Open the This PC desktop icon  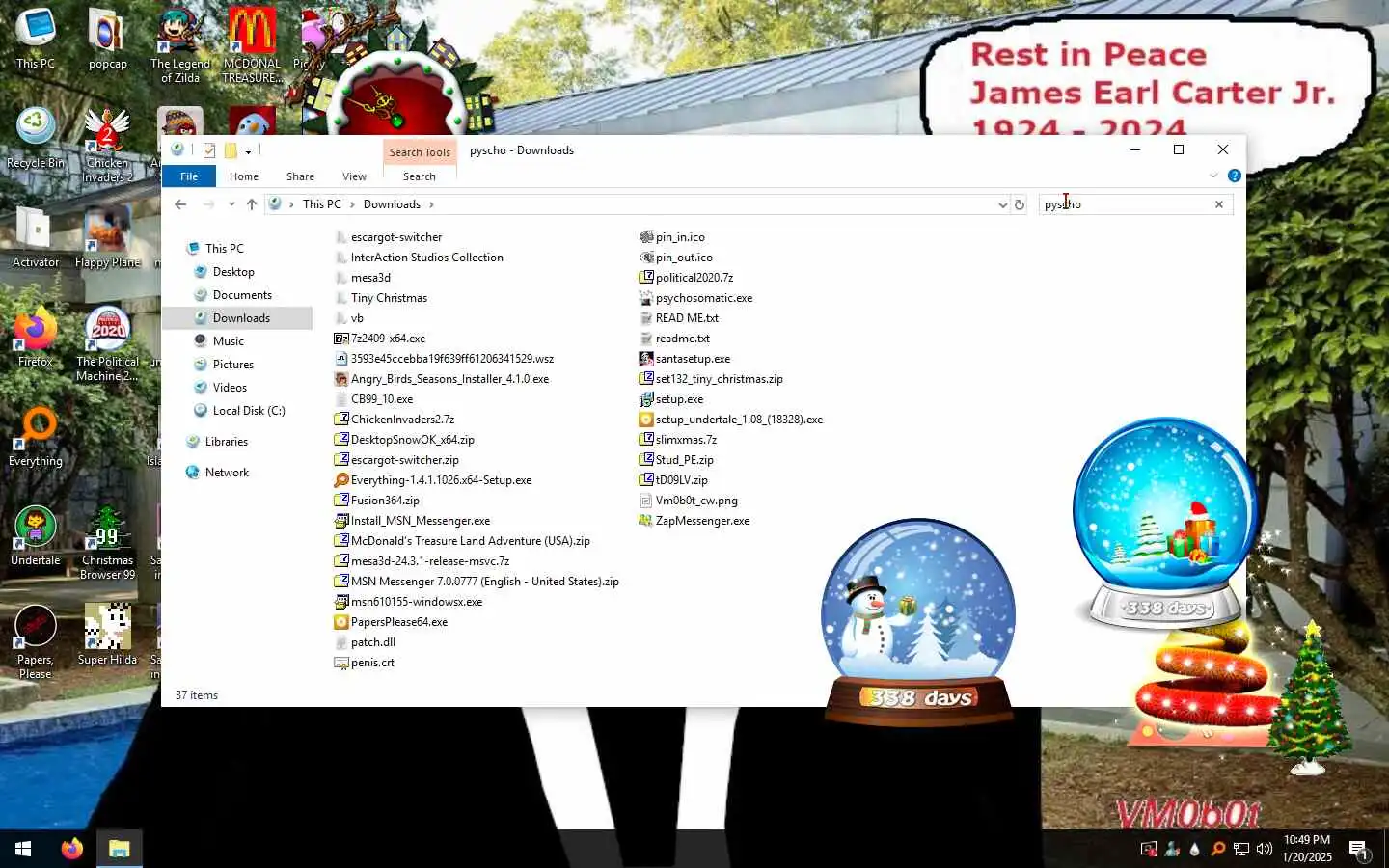pos(36,39)
